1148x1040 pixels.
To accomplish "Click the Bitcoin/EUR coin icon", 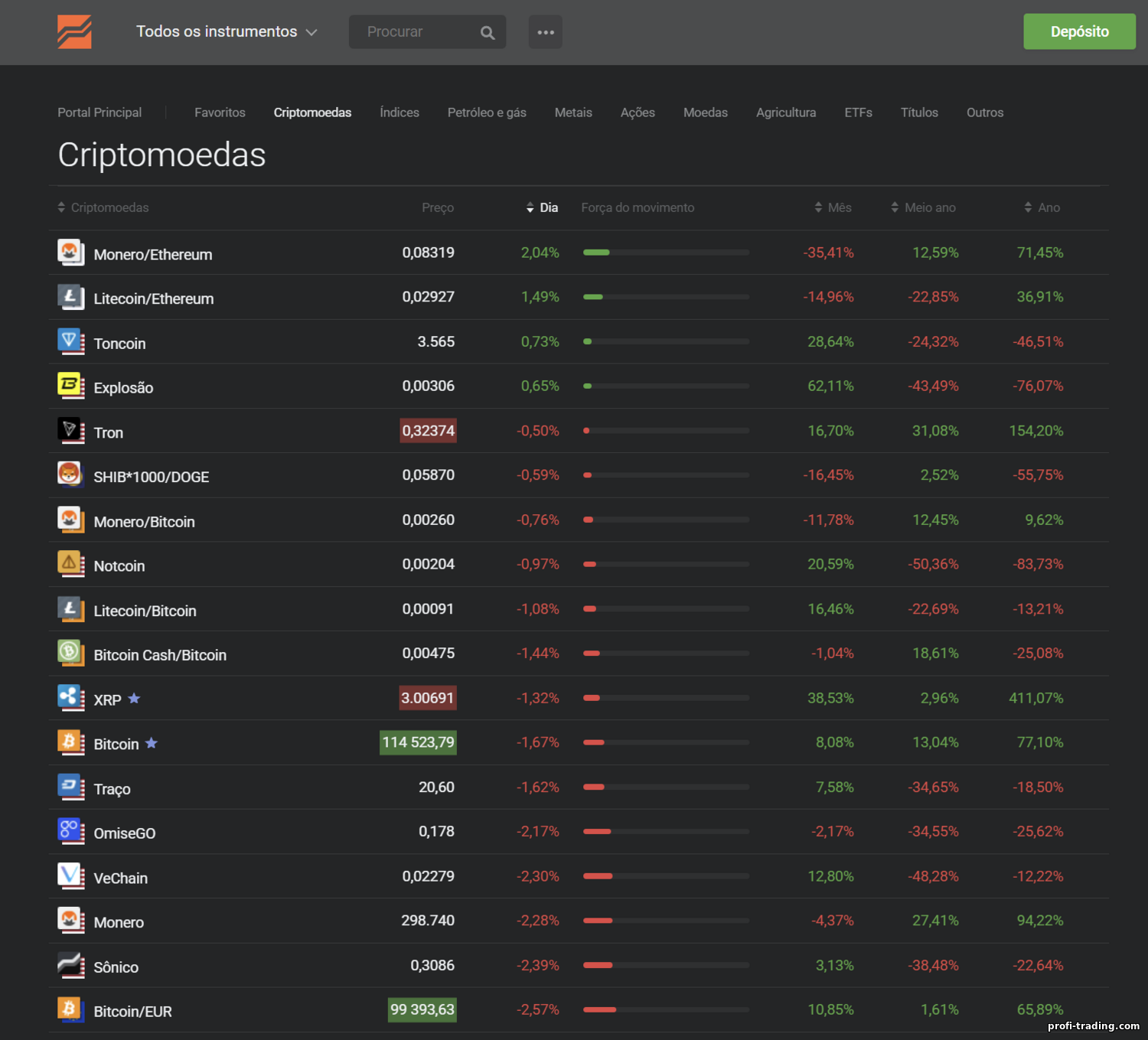I will pyautogui.click(x=71, y=1009).
